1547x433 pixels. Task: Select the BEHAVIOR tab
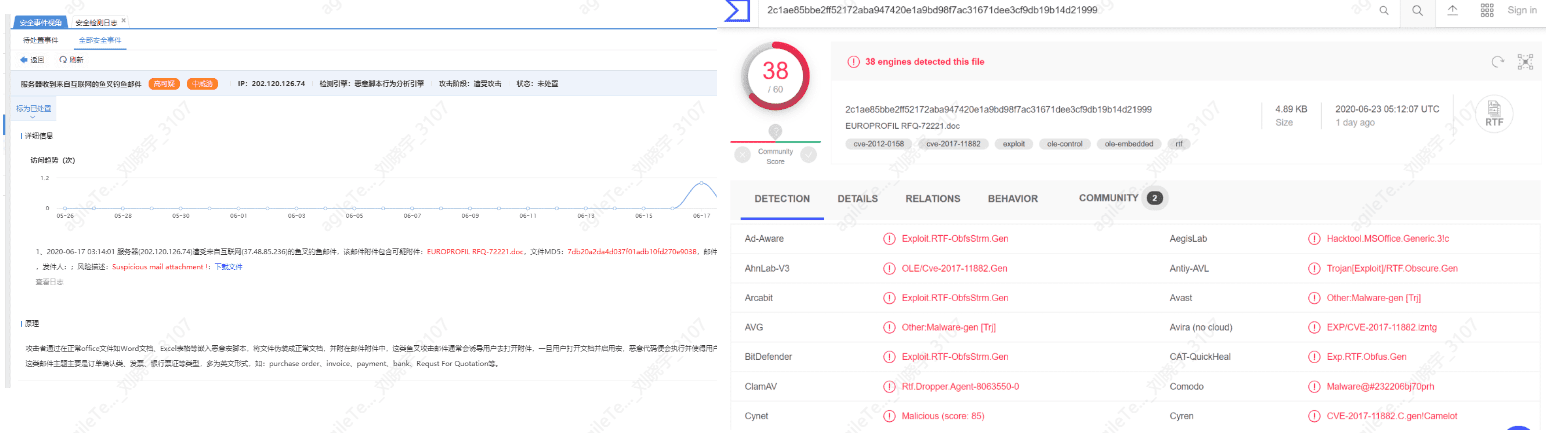click(1012, 199)
